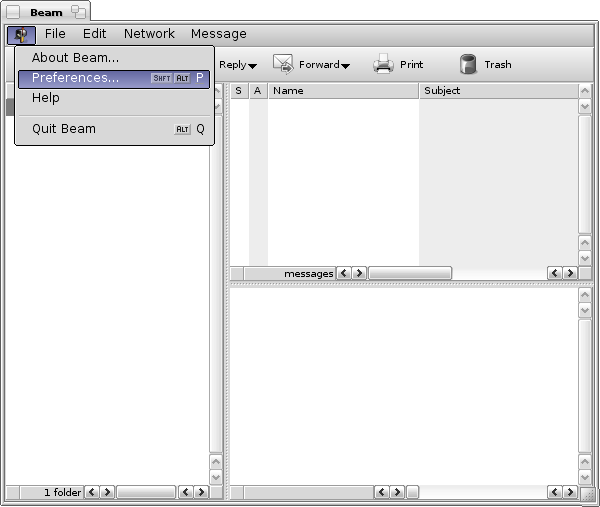Click left scroll arrow beside messages counter

(343, 273)
